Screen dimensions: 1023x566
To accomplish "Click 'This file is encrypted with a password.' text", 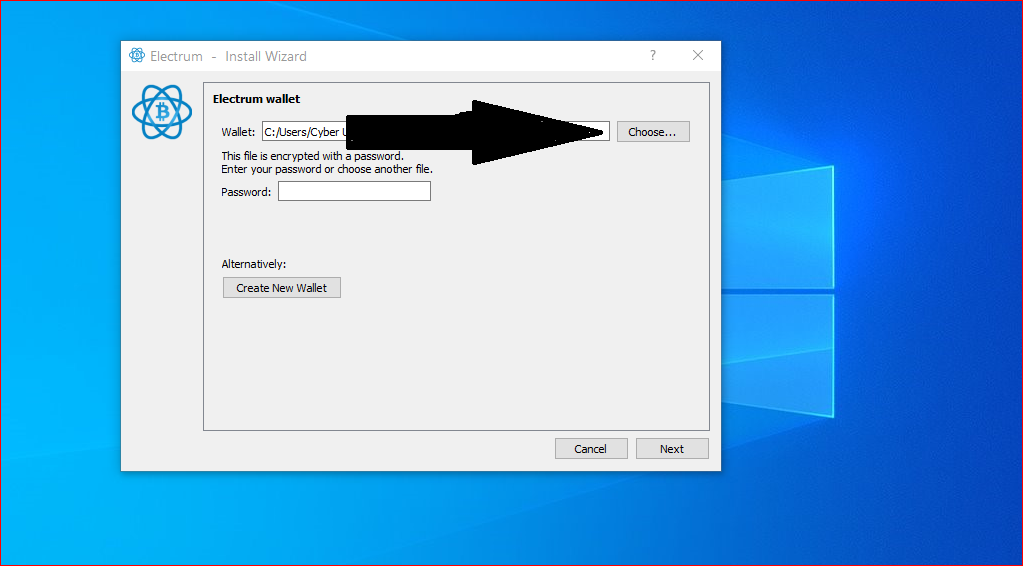I will click(313, 156).
